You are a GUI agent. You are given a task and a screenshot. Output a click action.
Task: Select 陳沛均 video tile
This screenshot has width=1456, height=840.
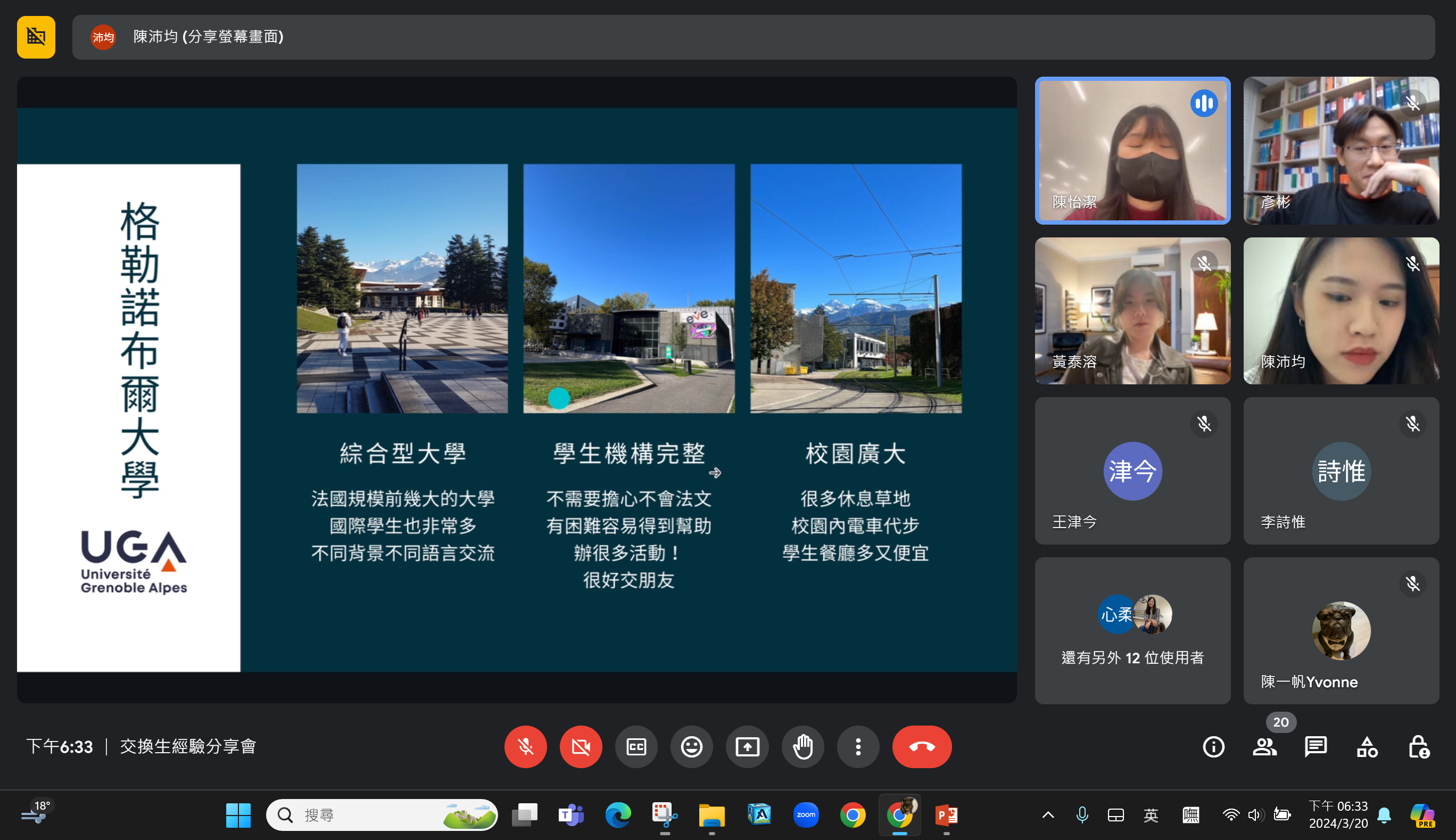[1341, 310]
